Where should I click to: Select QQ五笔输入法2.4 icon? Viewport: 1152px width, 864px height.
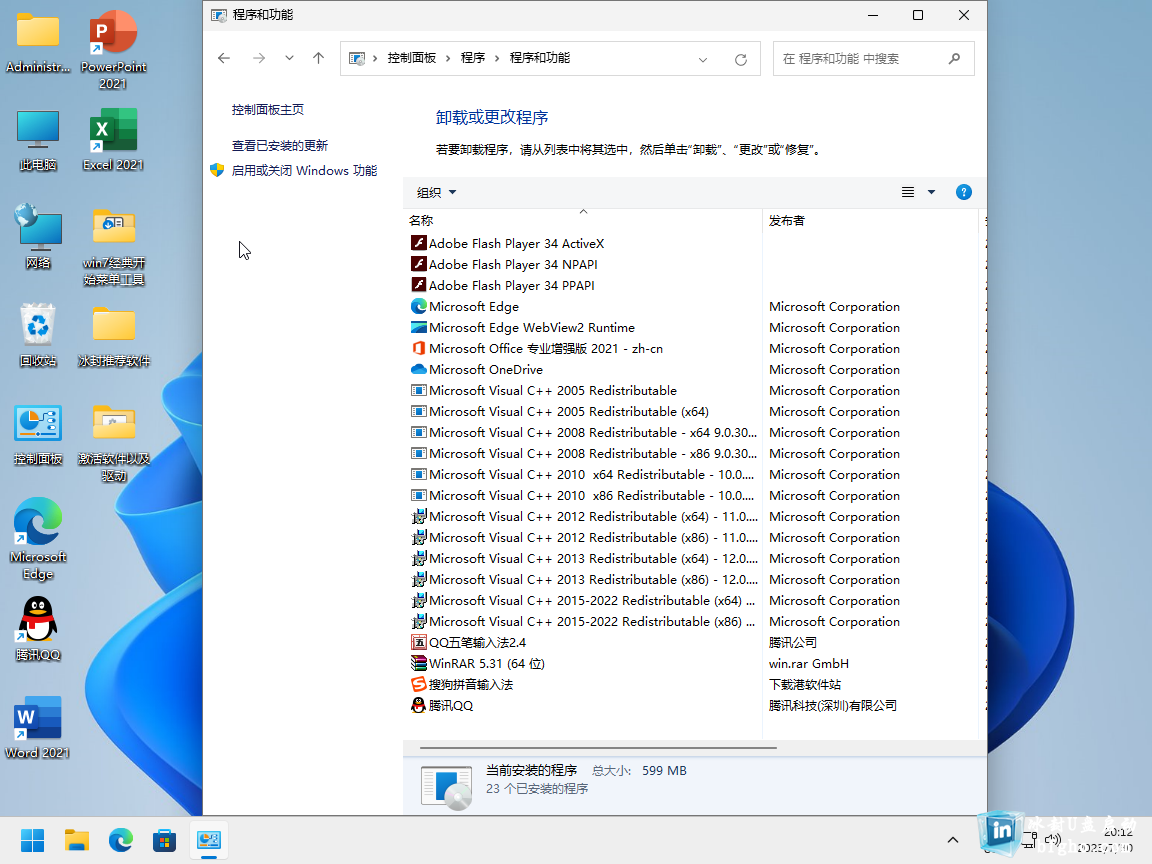(x=419, y=643)
